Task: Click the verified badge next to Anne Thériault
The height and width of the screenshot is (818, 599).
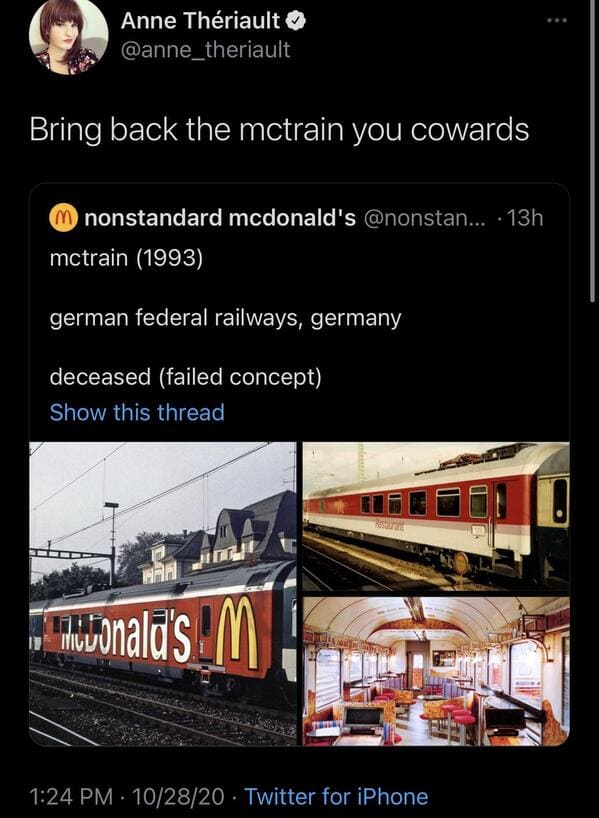Action: [x=296, y=21]
